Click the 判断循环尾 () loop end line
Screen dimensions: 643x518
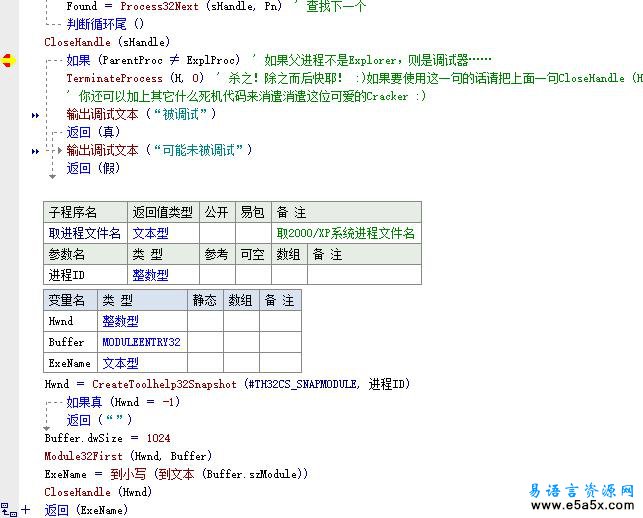(x=98, y=24)
